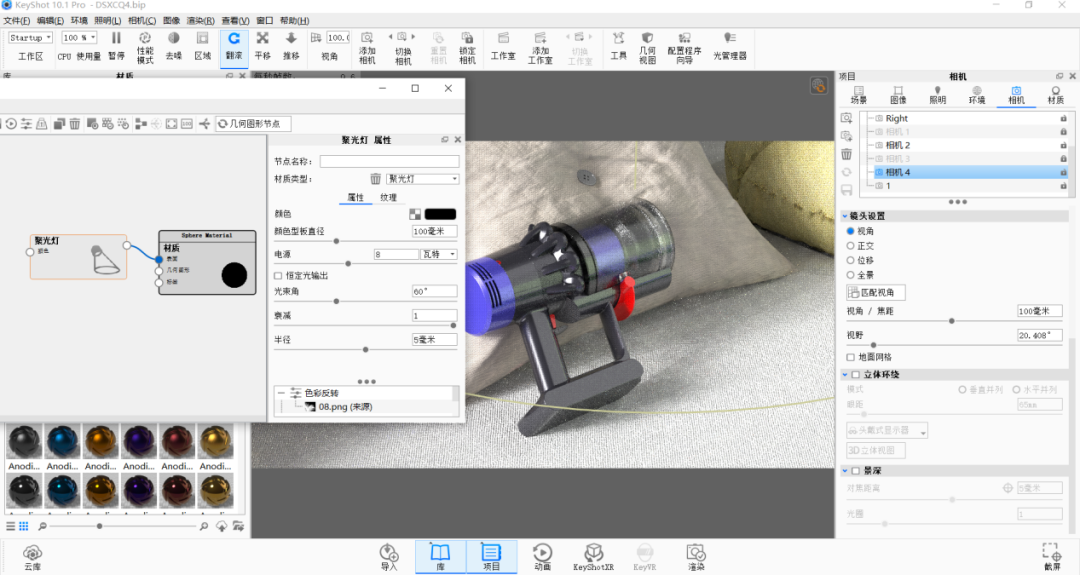The width and height of the screenshot is (1080, 575).
Task: Collapse the 立体环绕 section arrow
Action: (845, 375)
